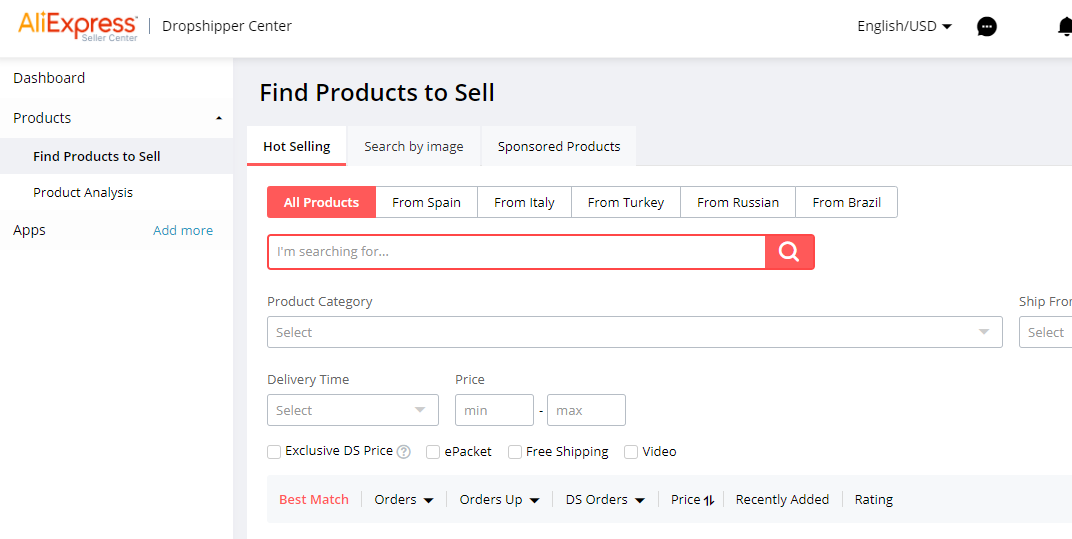Click the max price input
This screenshot has height=539, width=1072.
click(586, 410)
